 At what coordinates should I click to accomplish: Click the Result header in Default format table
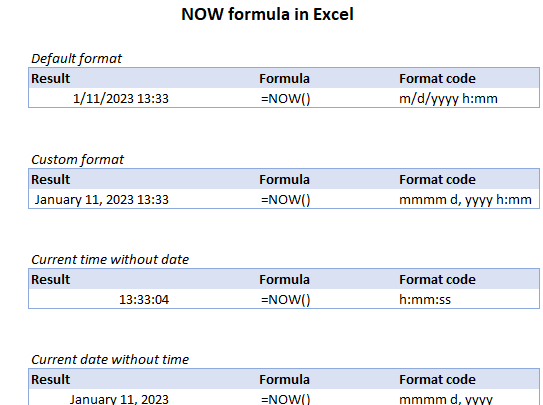(51, 79)
